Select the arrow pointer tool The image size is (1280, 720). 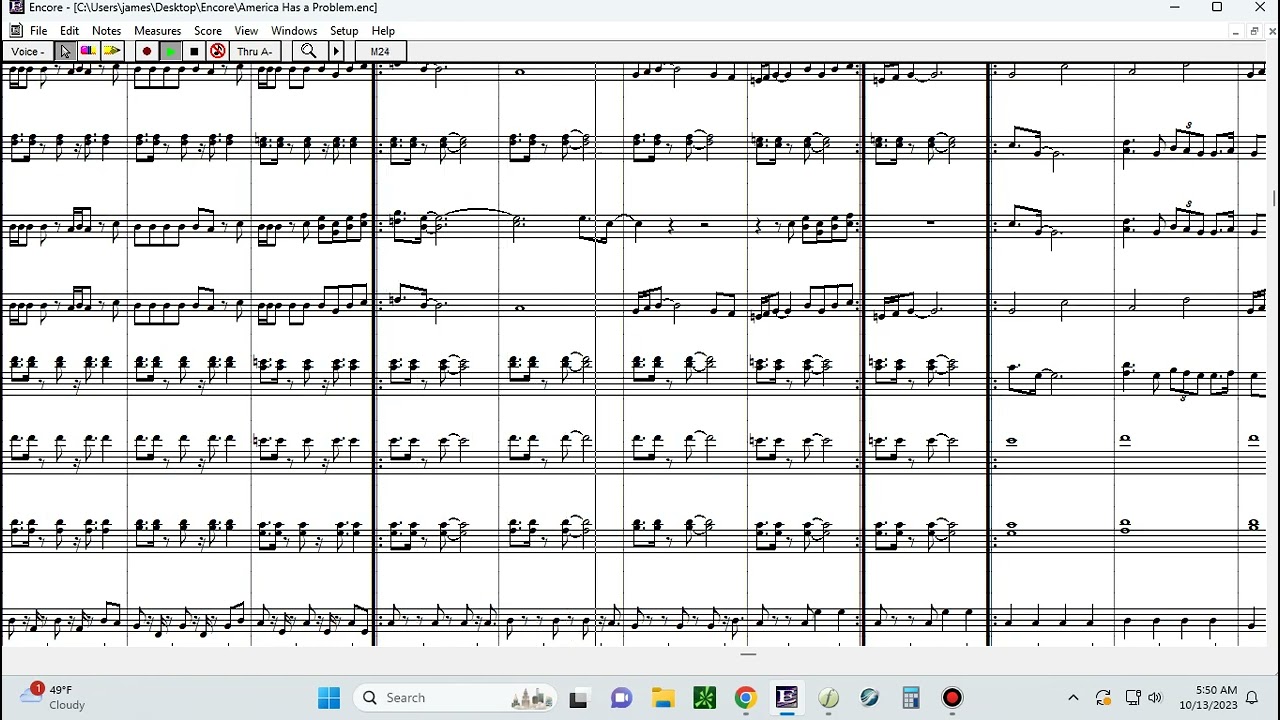(65, 51)
